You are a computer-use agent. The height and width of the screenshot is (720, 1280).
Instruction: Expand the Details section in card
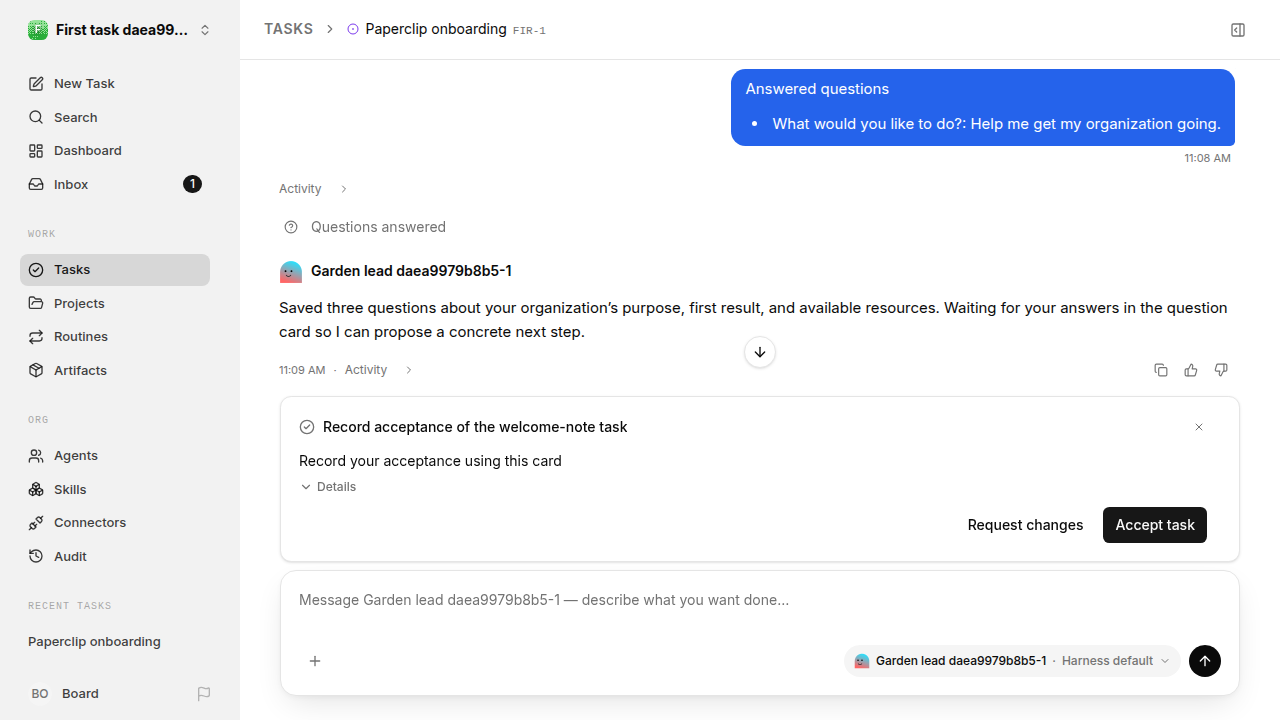[328, 487]
